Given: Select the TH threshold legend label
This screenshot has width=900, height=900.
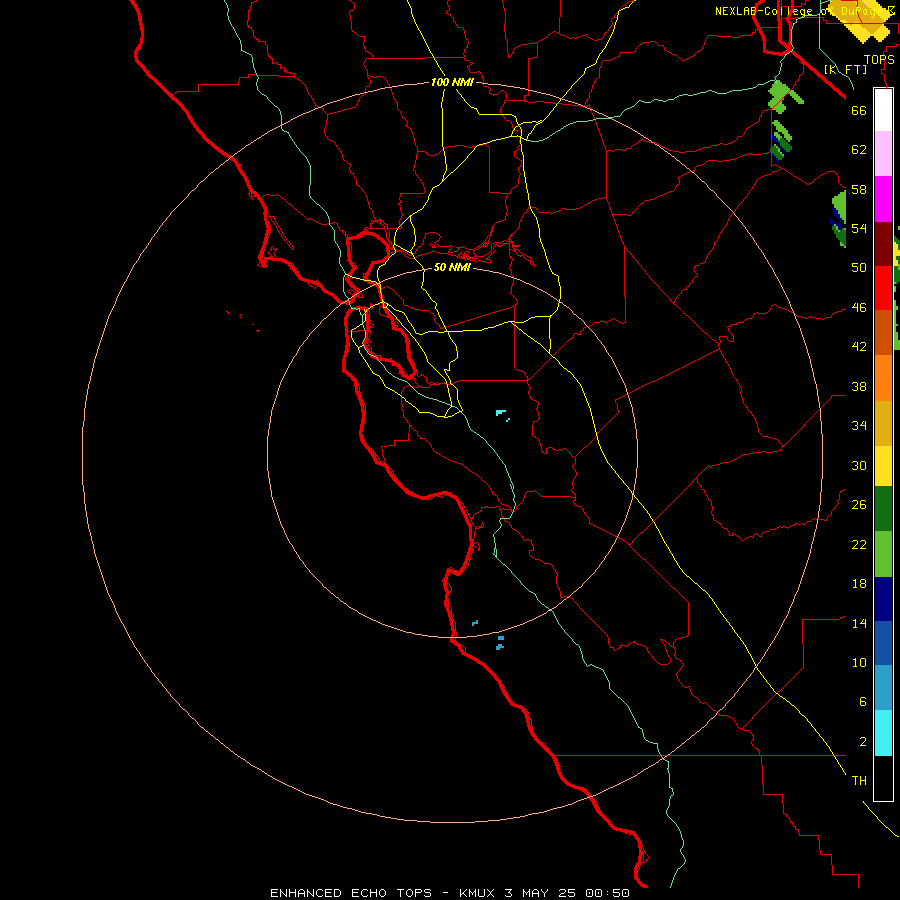Looking at the screenshot, I should pyautogui.click(x=859, y=781).
